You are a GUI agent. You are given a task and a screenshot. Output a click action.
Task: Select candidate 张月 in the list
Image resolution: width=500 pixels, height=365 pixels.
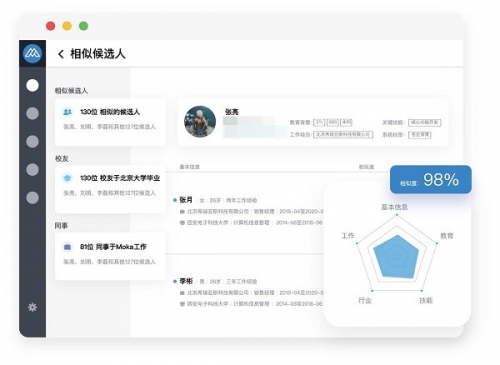[x=186, y=200]
